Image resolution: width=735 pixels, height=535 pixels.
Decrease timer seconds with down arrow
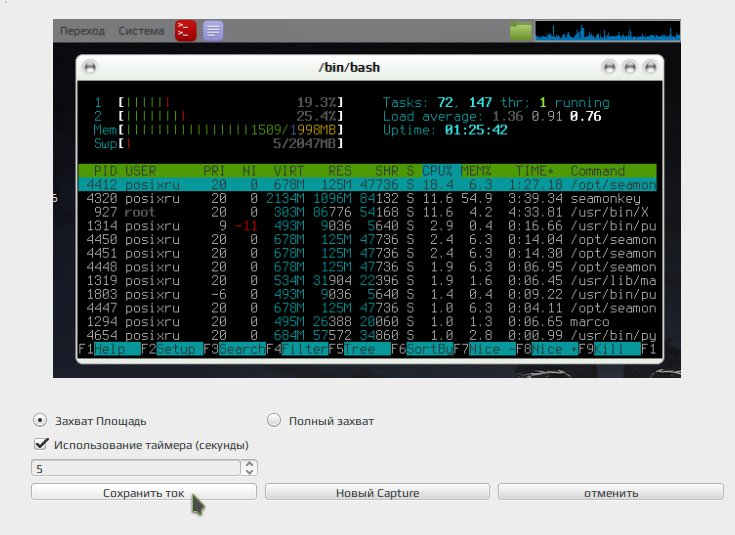click(250, 471)
